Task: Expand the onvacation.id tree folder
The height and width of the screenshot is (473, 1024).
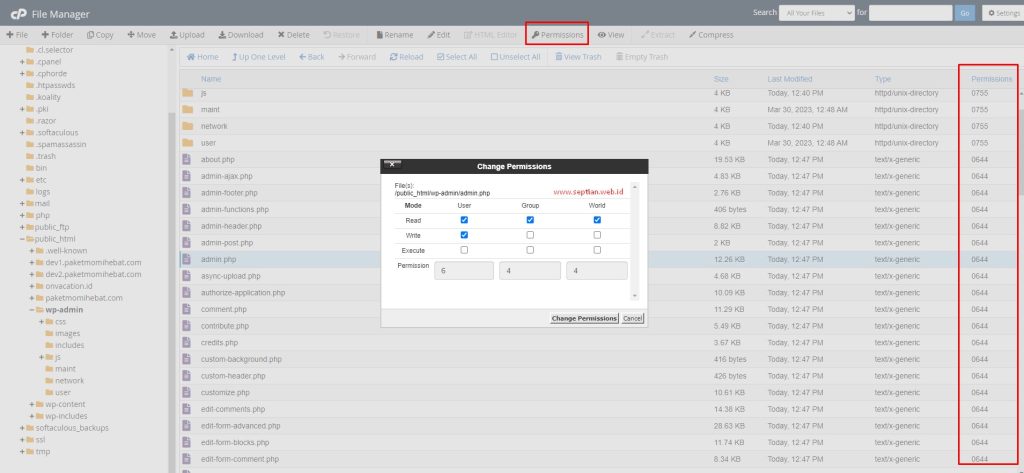Action: [x=32, y=286]
